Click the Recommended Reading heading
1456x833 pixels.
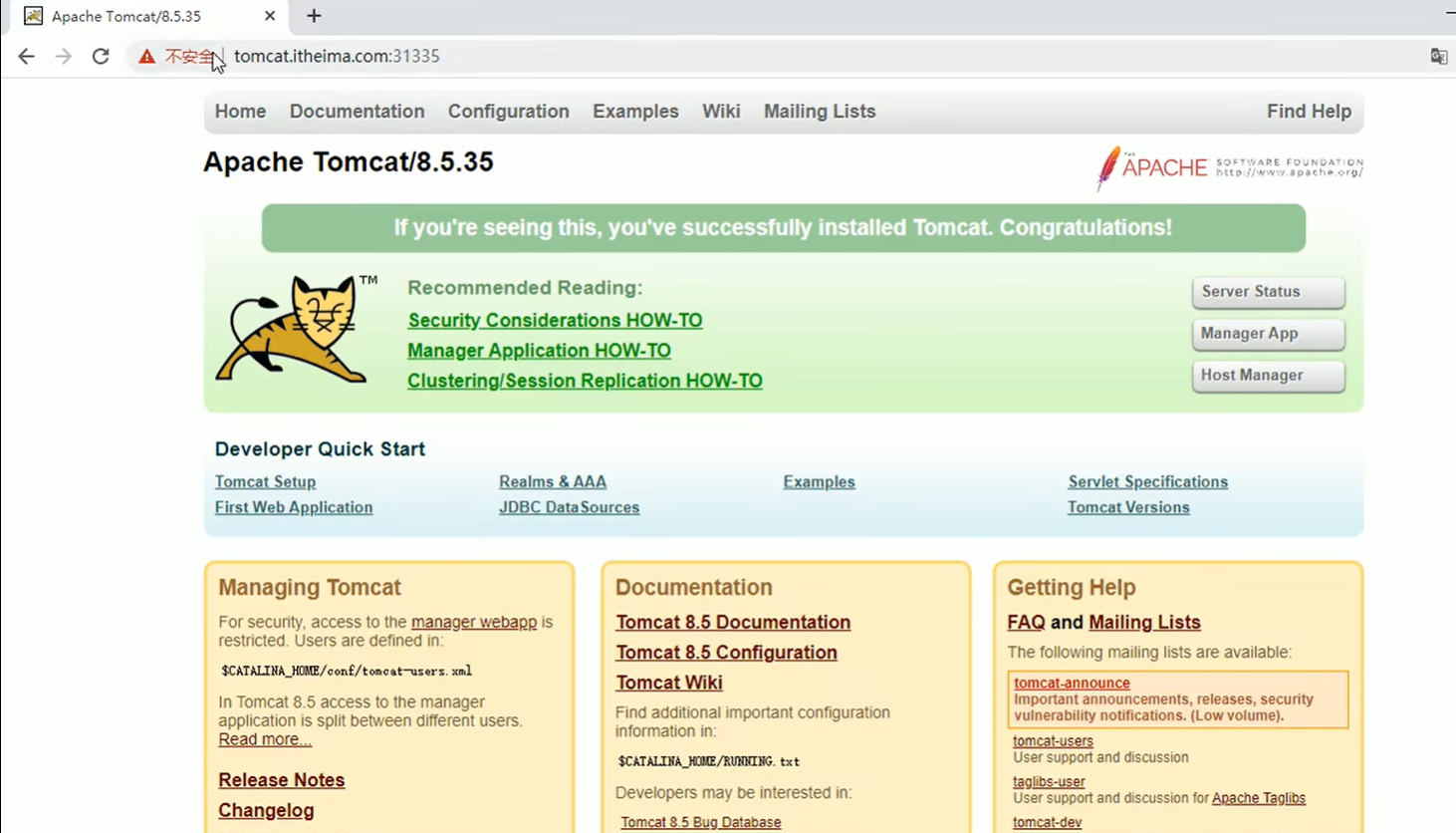coord(525,288)
